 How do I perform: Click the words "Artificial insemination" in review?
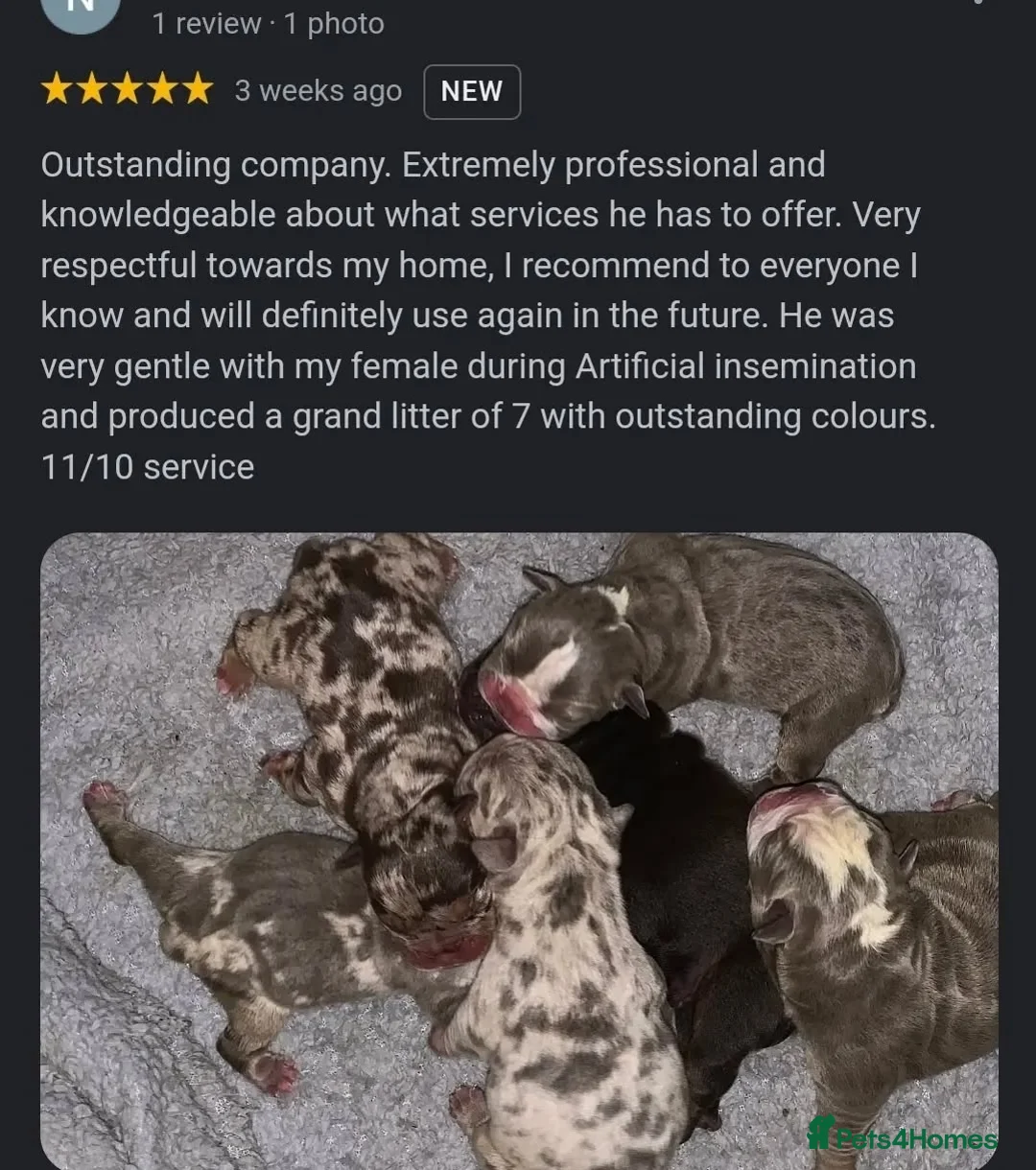point(745,366)
